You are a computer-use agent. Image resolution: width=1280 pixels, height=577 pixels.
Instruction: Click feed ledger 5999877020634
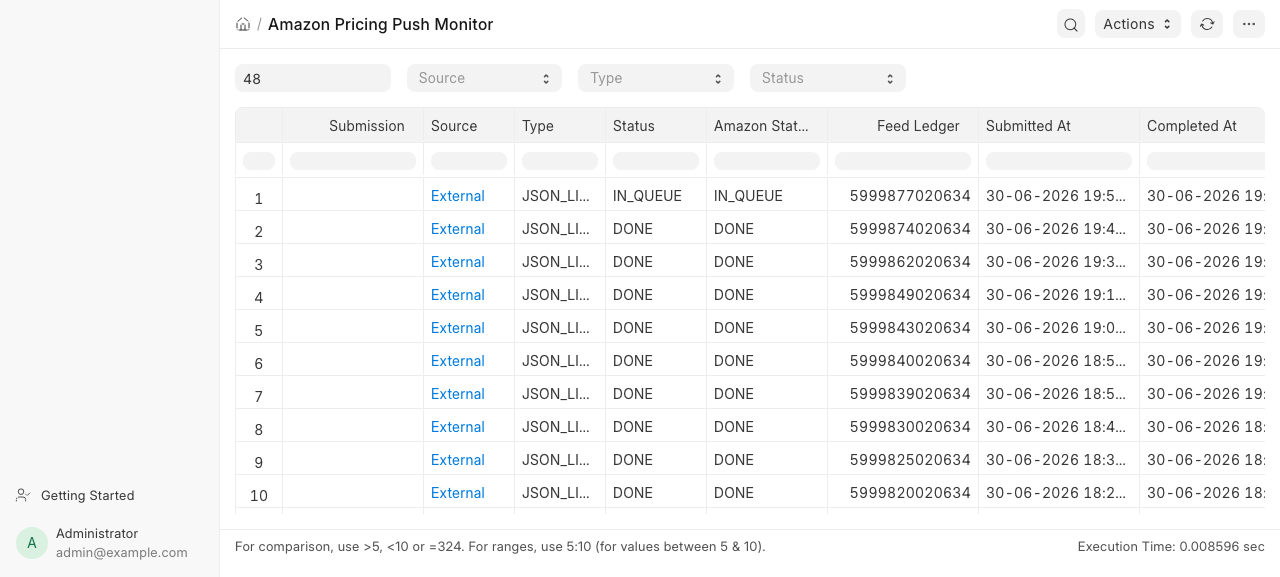910,196
